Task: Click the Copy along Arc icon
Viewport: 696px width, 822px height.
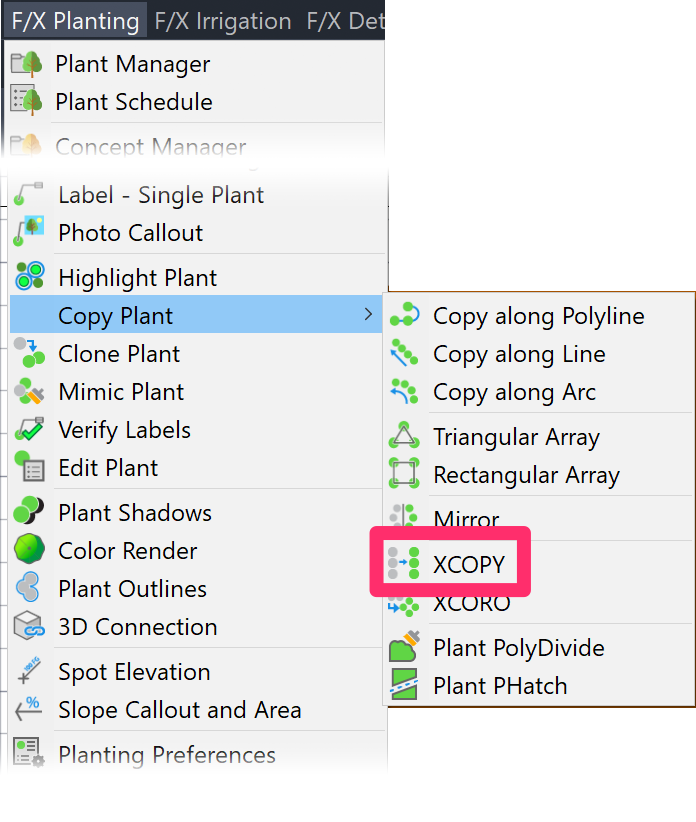Action: [x=404, y=392]
